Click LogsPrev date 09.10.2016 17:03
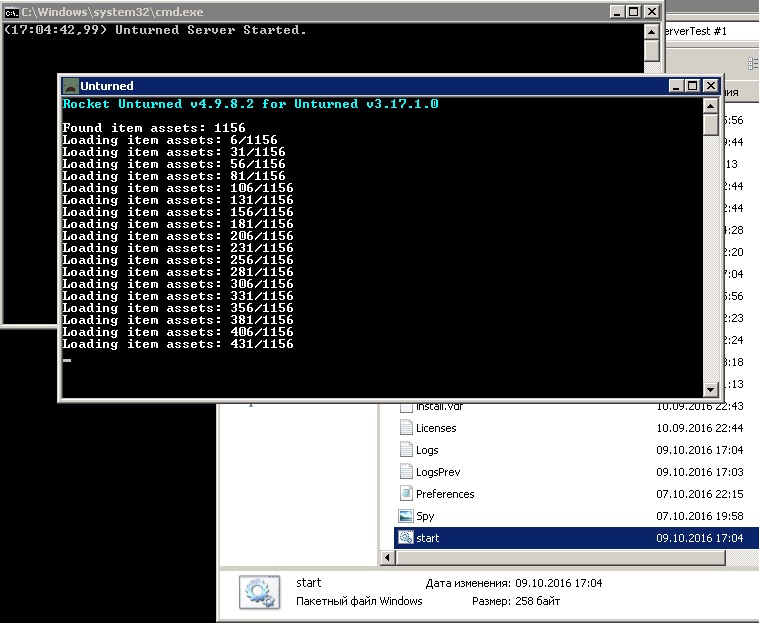This screenshot has width=759, height=623. (x=699, y=472)
